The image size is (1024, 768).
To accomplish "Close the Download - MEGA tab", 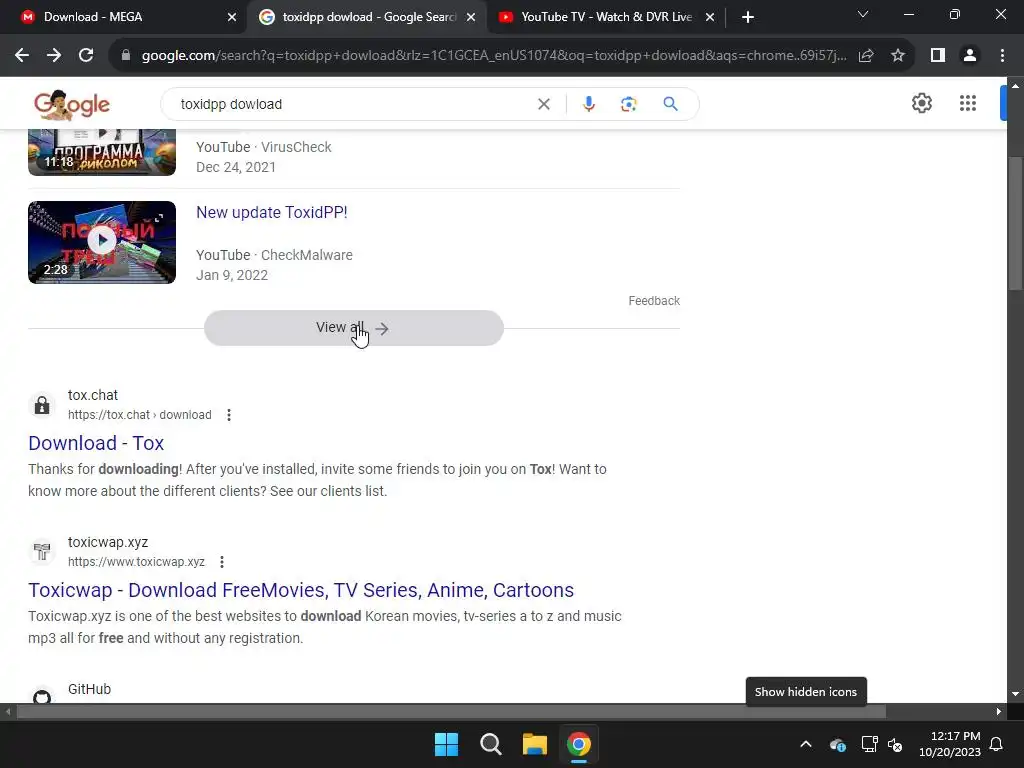I will pos(231,17).
